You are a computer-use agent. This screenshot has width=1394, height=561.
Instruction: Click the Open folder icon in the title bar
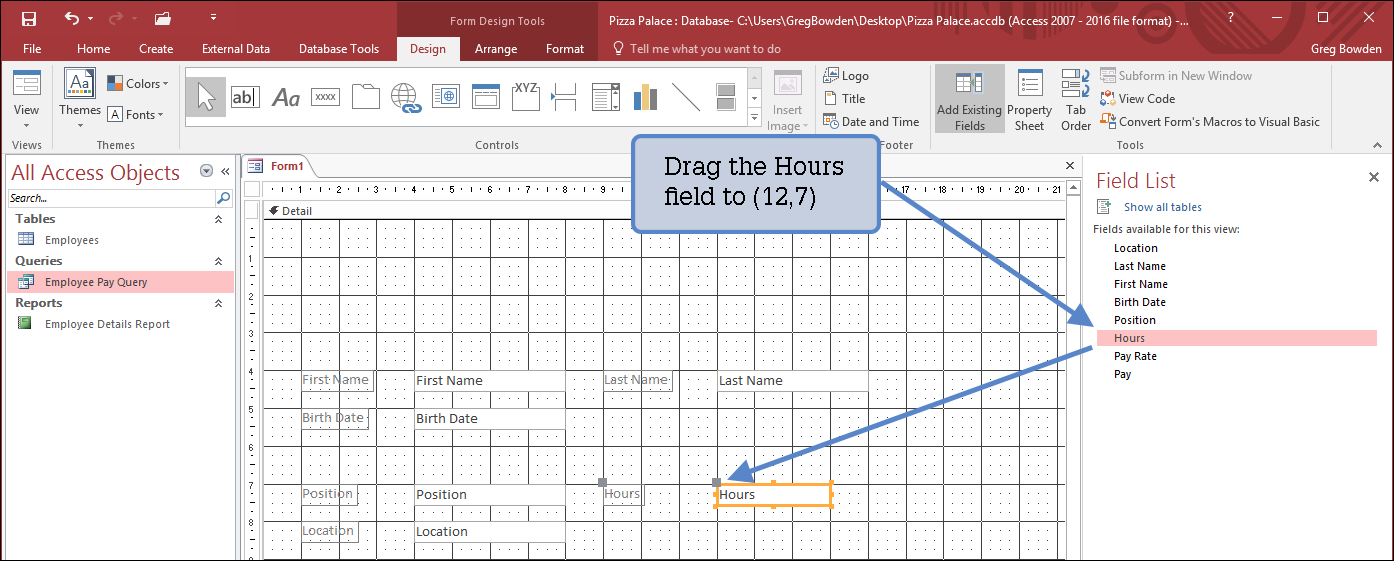click(x=162, y=18)
